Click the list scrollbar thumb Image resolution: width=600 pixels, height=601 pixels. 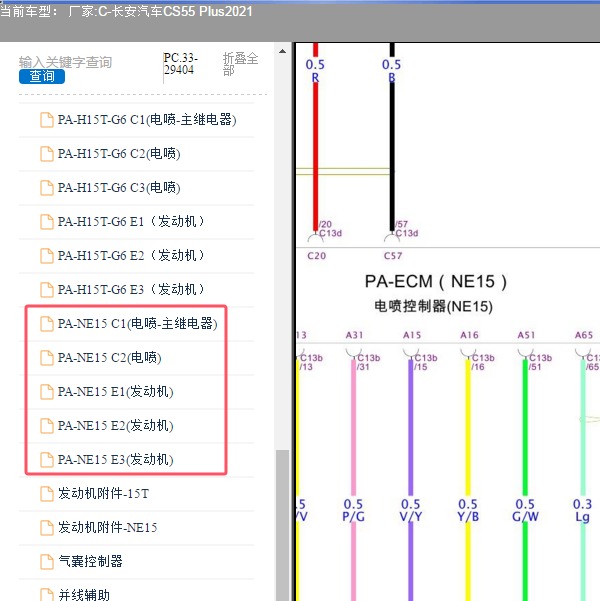(283, 525)
